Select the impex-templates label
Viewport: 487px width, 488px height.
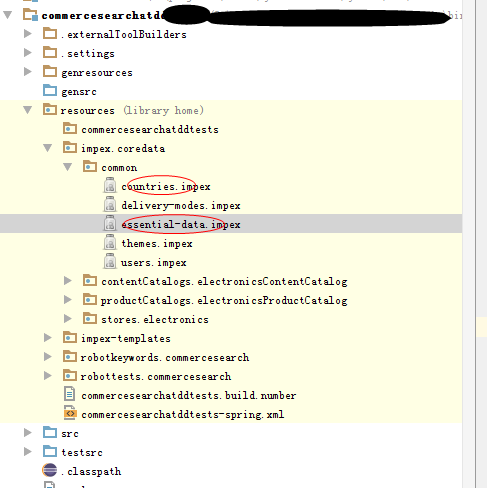pyautogui.click(x=126, y=338)
